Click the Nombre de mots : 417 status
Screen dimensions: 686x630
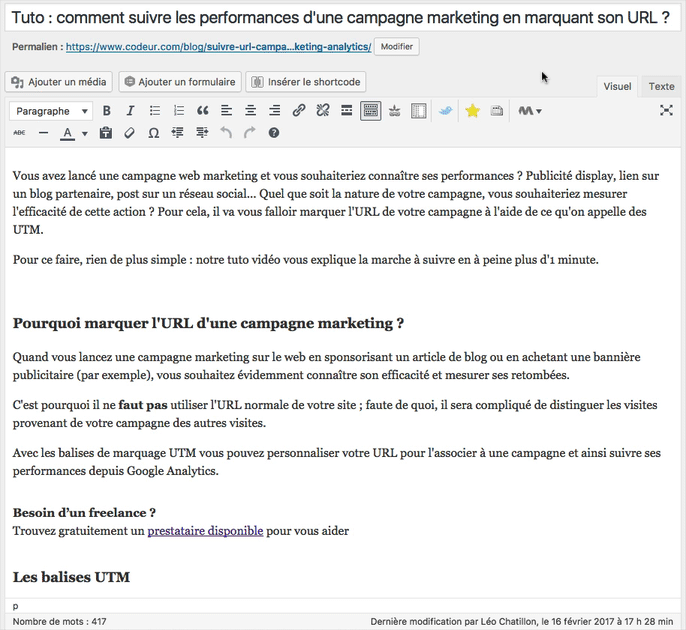pos(60,621)
